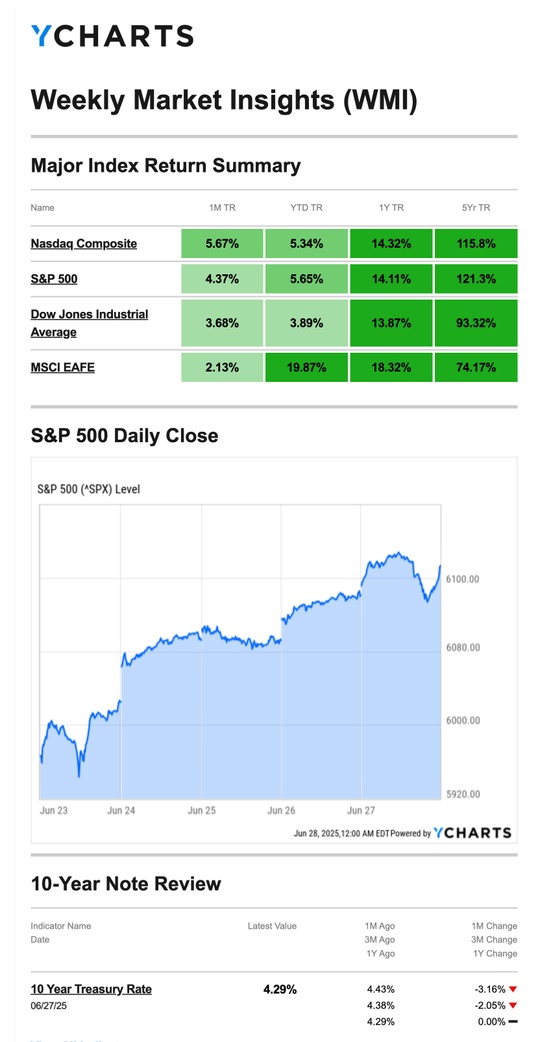Select the S&P 500 5Yr TR 121.3% cell
Image resolution: width=540 pixels, height=1042 pixels.
(476, 279)
